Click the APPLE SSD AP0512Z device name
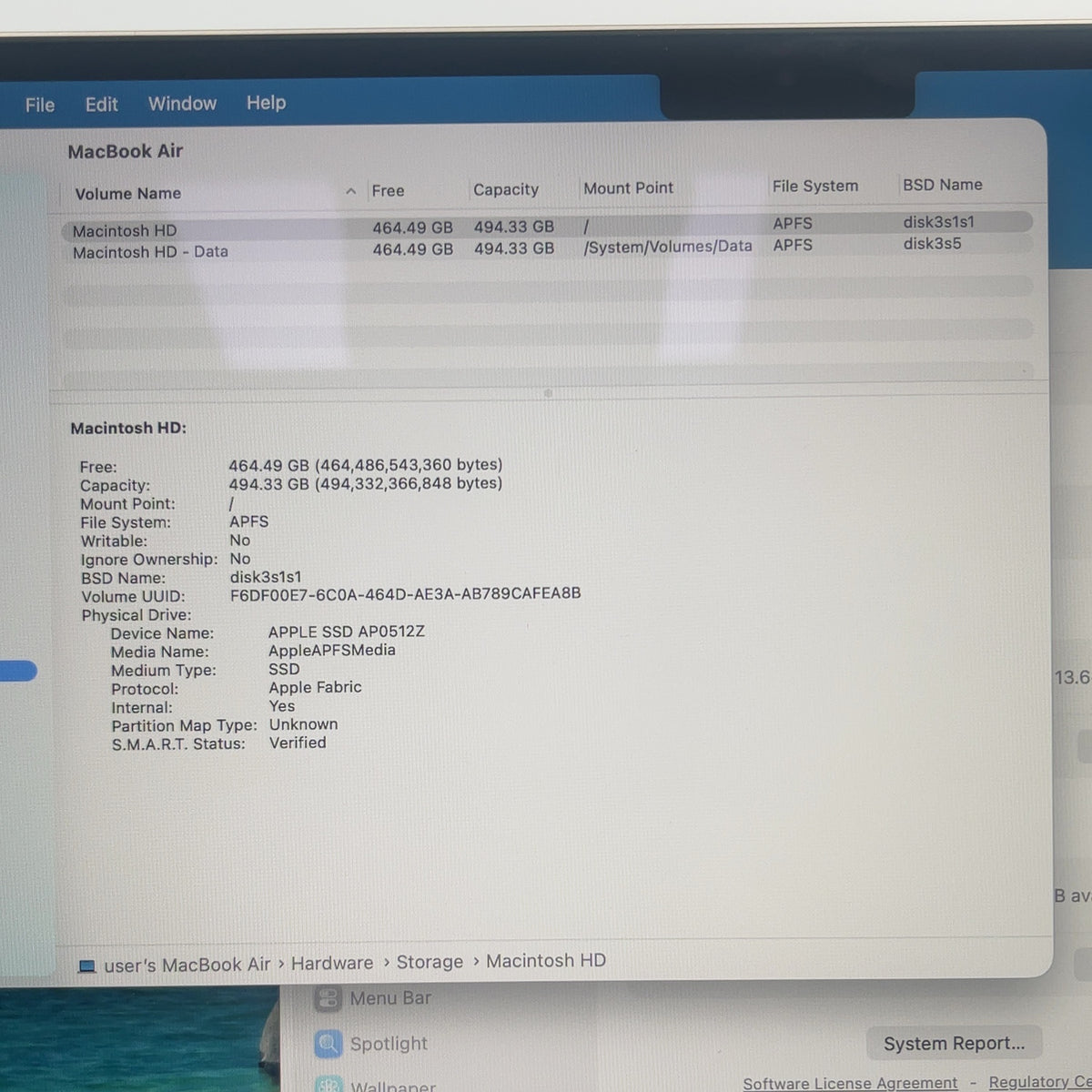 click(x=347, y=632)
